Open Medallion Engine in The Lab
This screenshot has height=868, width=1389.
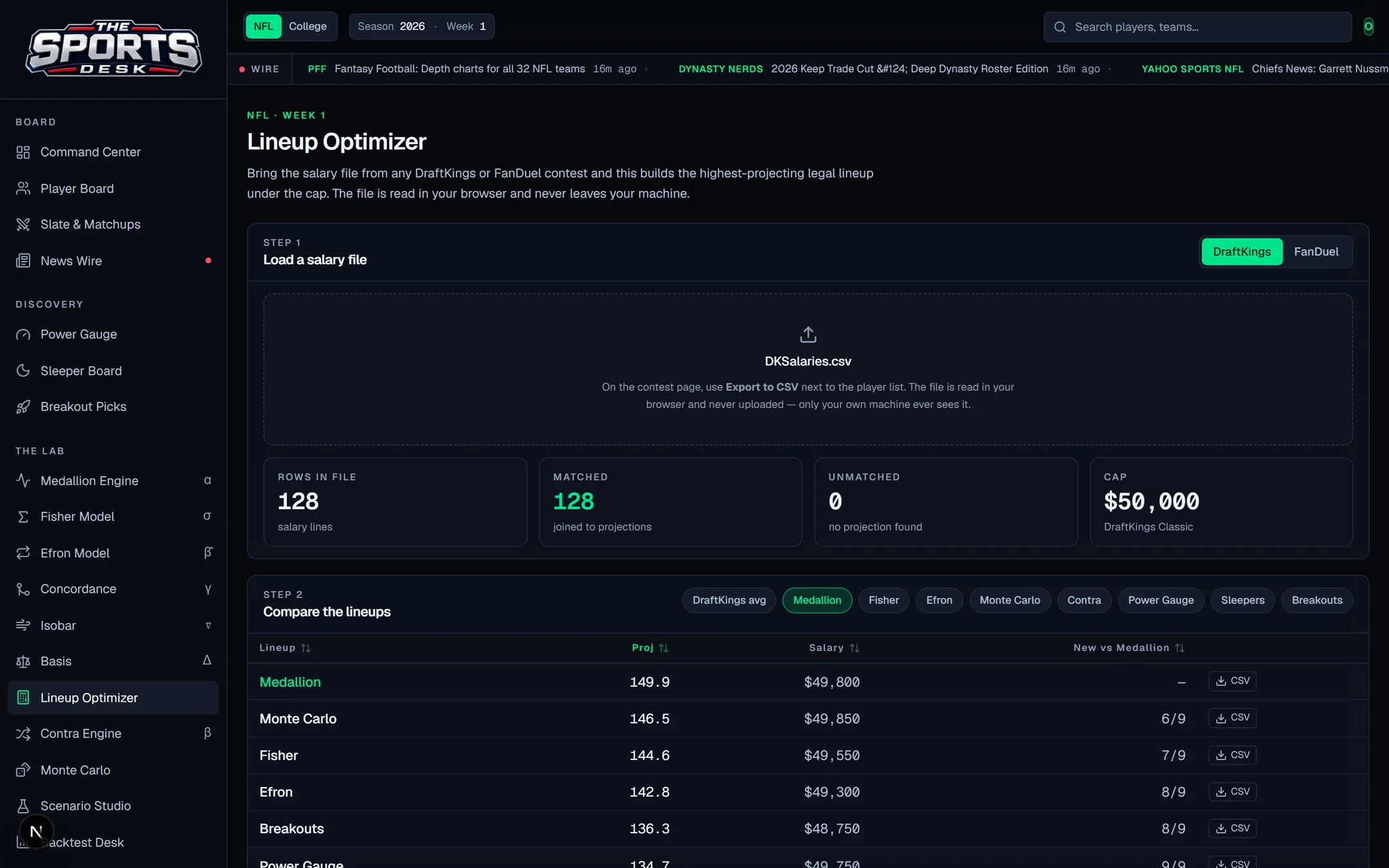pos(113,480)
